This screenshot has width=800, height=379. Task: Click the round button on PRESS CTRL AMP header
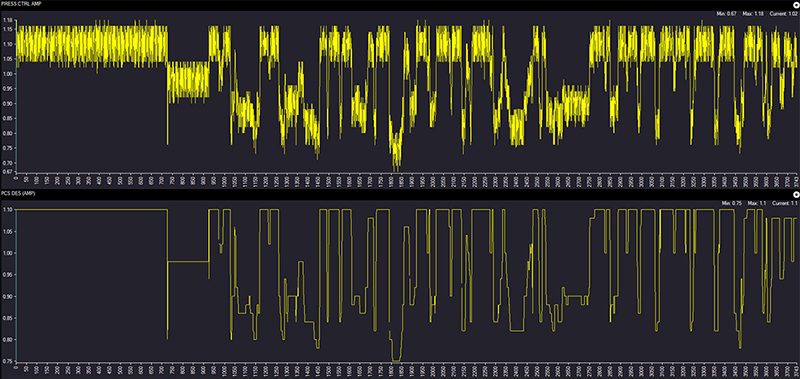[796, 5]
